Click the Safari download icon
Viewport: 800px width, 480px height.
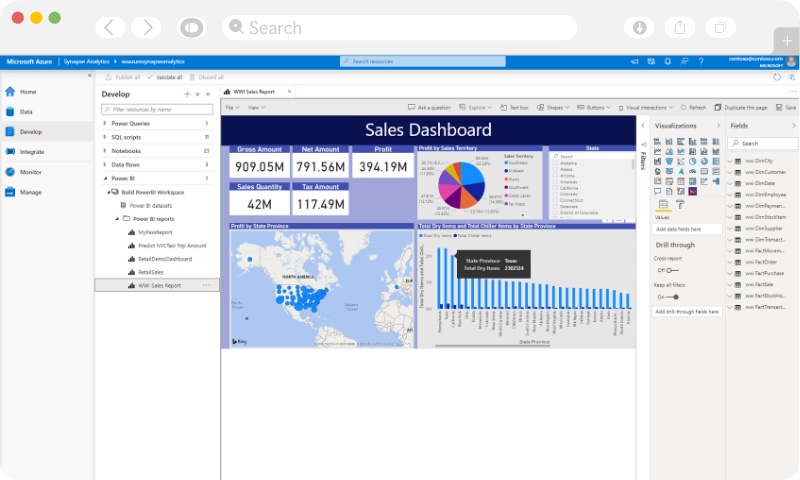(639, 28)
